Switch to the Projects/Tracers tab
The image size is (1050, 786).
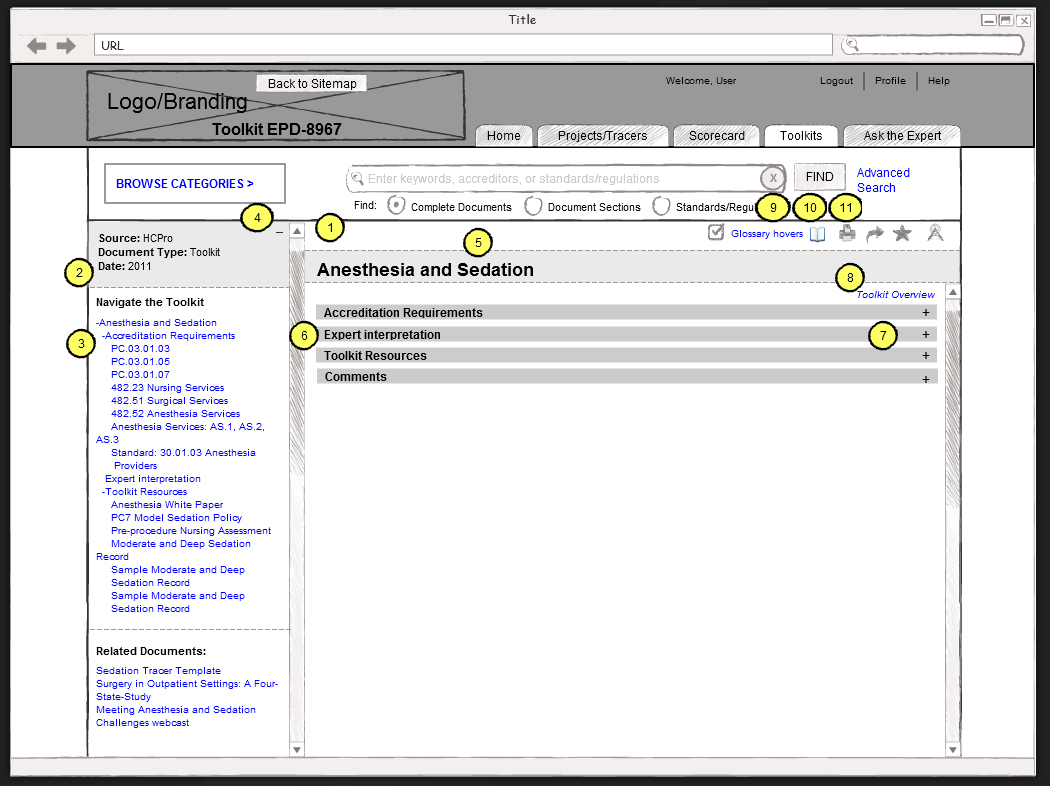click(603, 136)
